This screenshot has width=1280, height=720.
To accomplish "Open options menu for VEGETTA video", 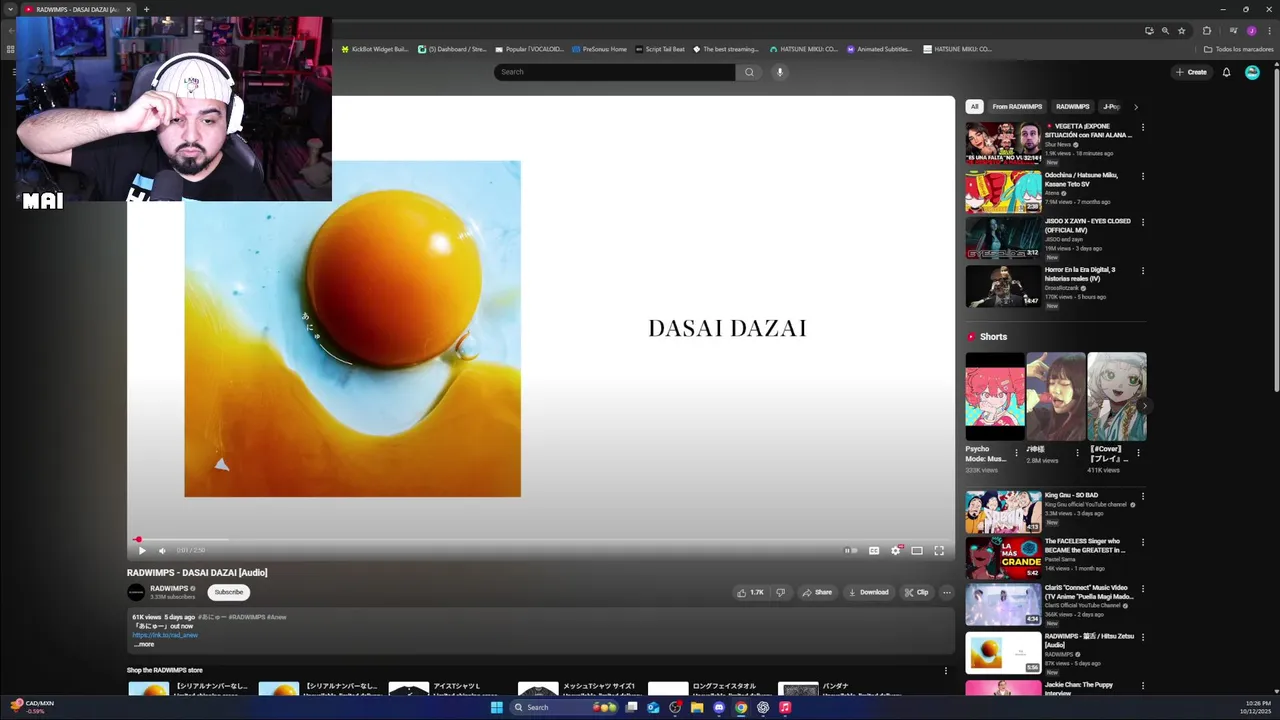I will [1143, 127].
